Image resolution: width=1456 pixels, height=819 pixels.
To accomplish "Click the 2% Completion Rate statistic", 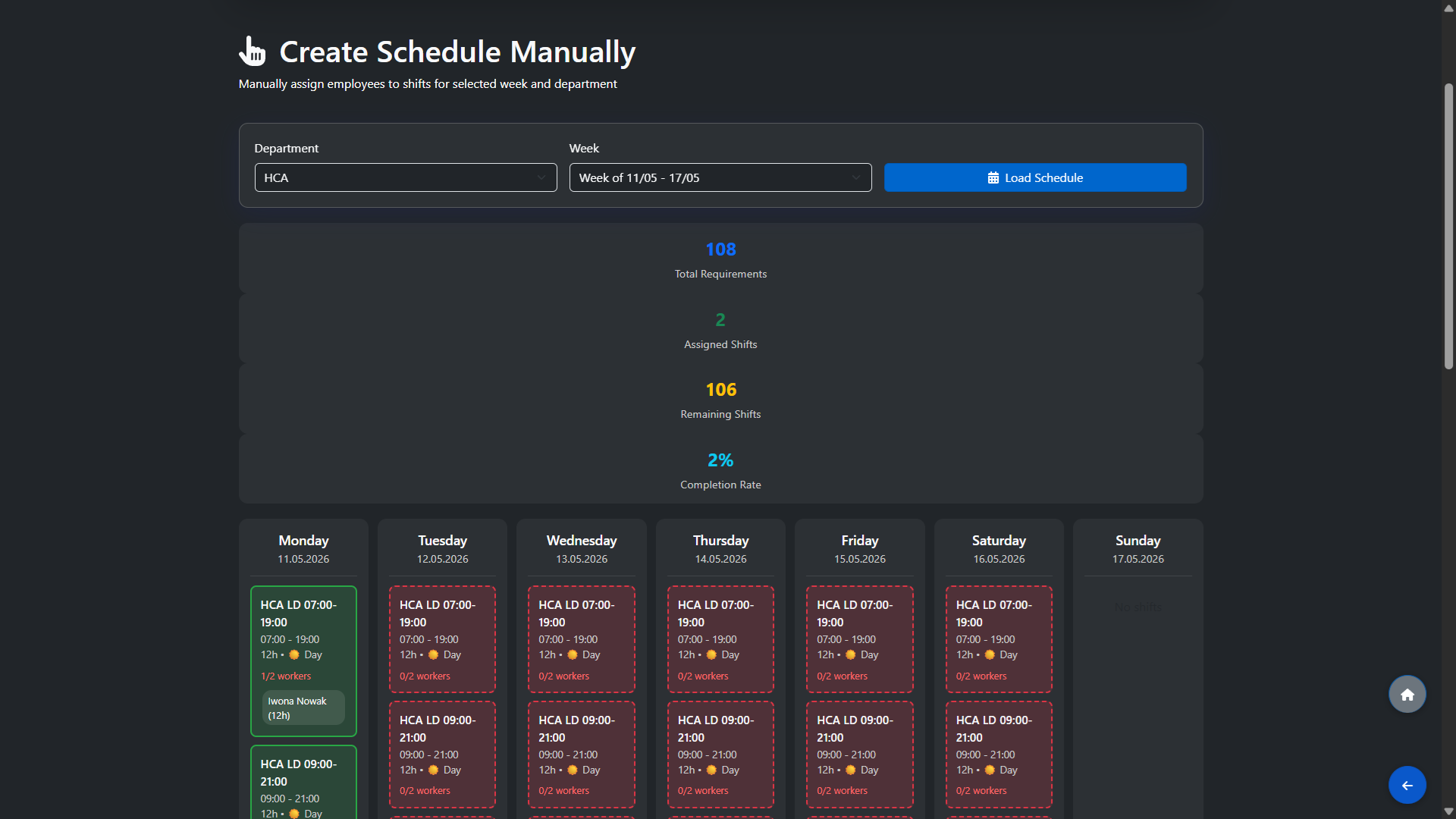I will (x=720, y=470).
